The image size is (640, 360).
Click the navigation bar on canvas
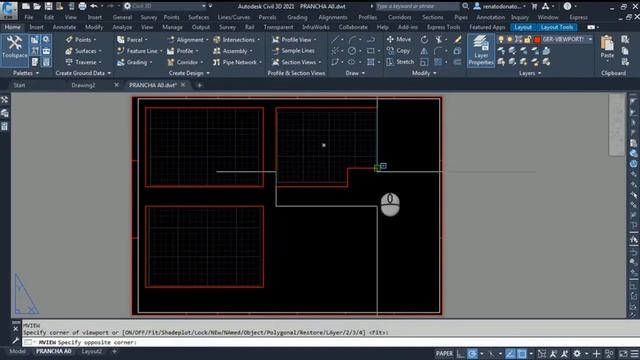click(617, 124)
